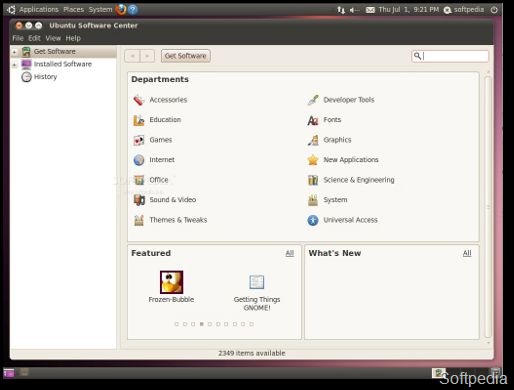Open the File menu
The height and width of the screenshot is (390, 514).
point(18,38)
